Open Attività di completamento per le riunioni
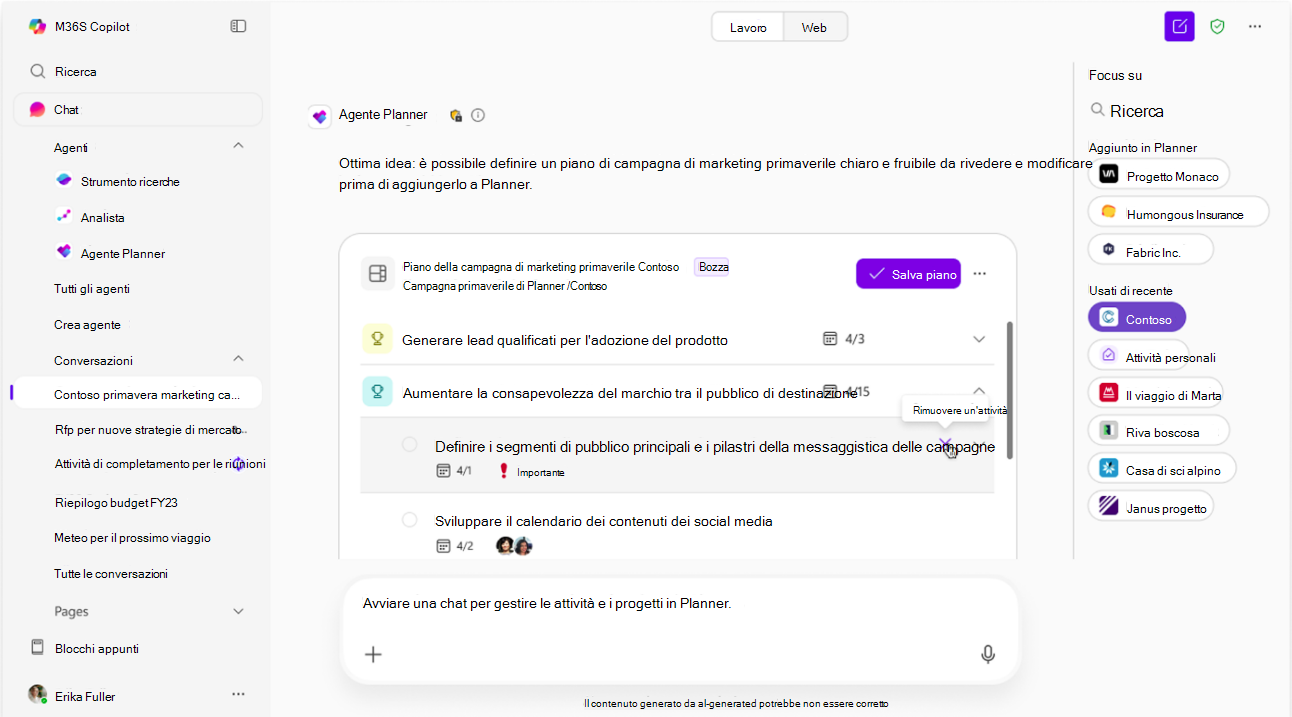 (x=160, y=463)
